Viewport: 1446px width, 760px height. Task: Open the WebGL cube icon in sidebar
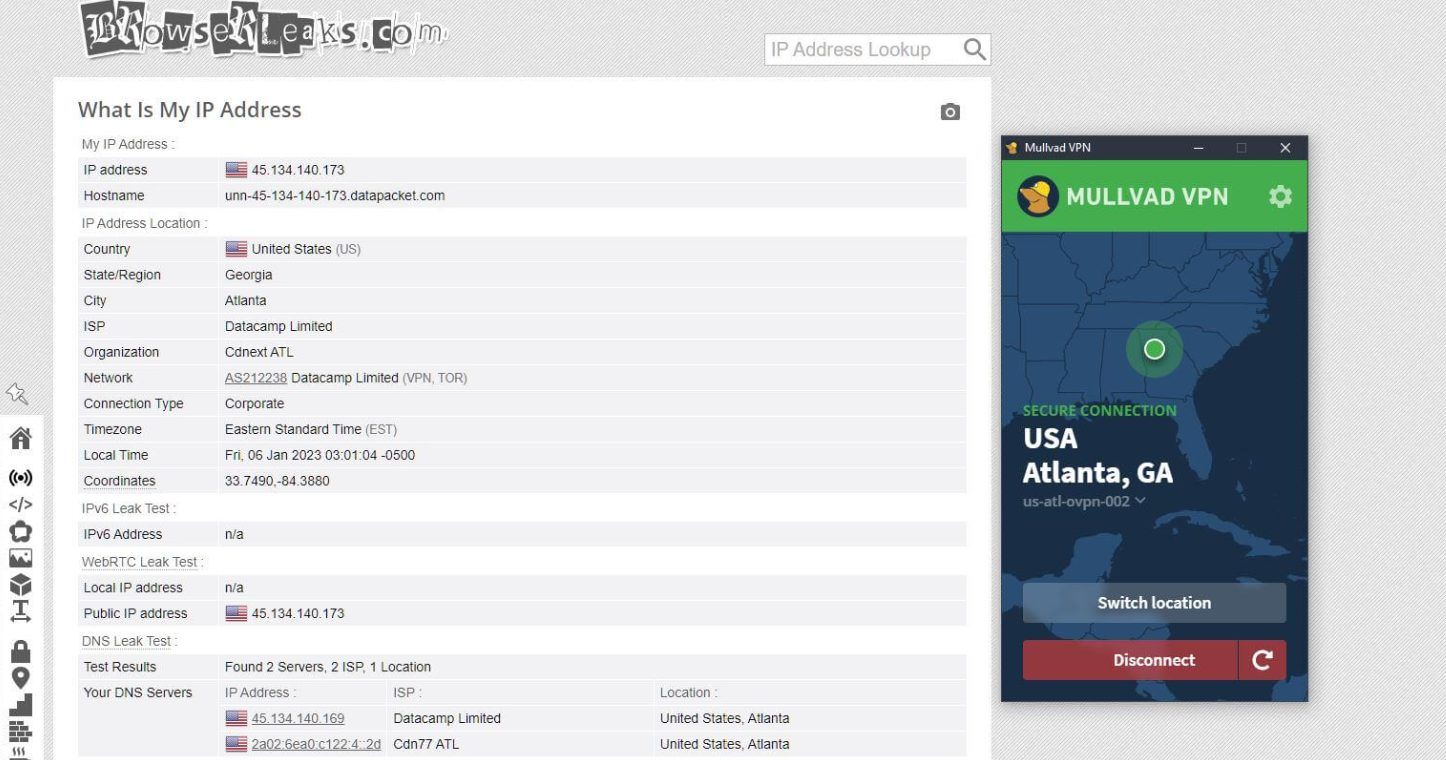20,585
